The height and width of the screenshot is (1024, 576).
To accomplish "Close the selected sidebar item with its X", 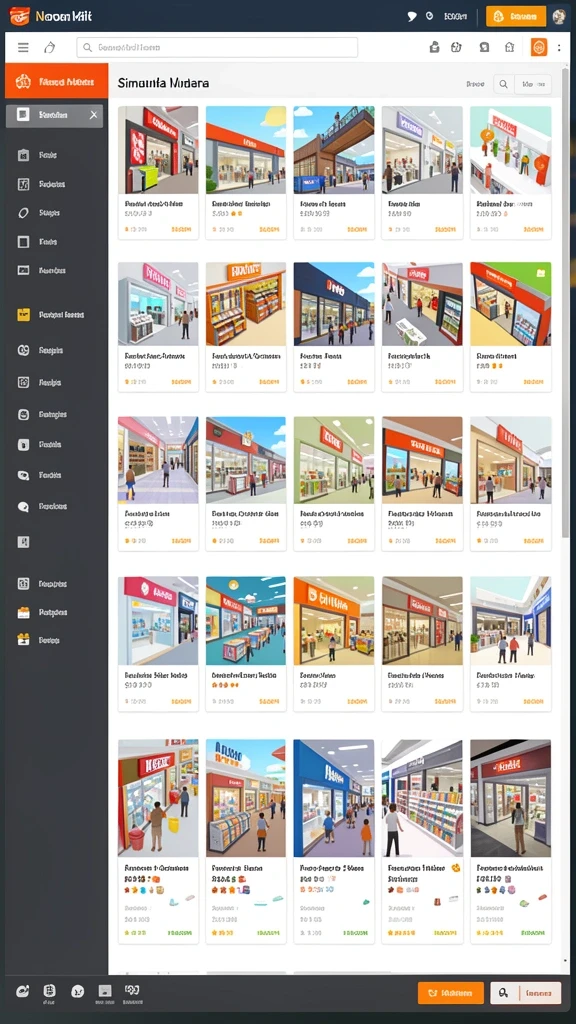I will click(93, 115).
